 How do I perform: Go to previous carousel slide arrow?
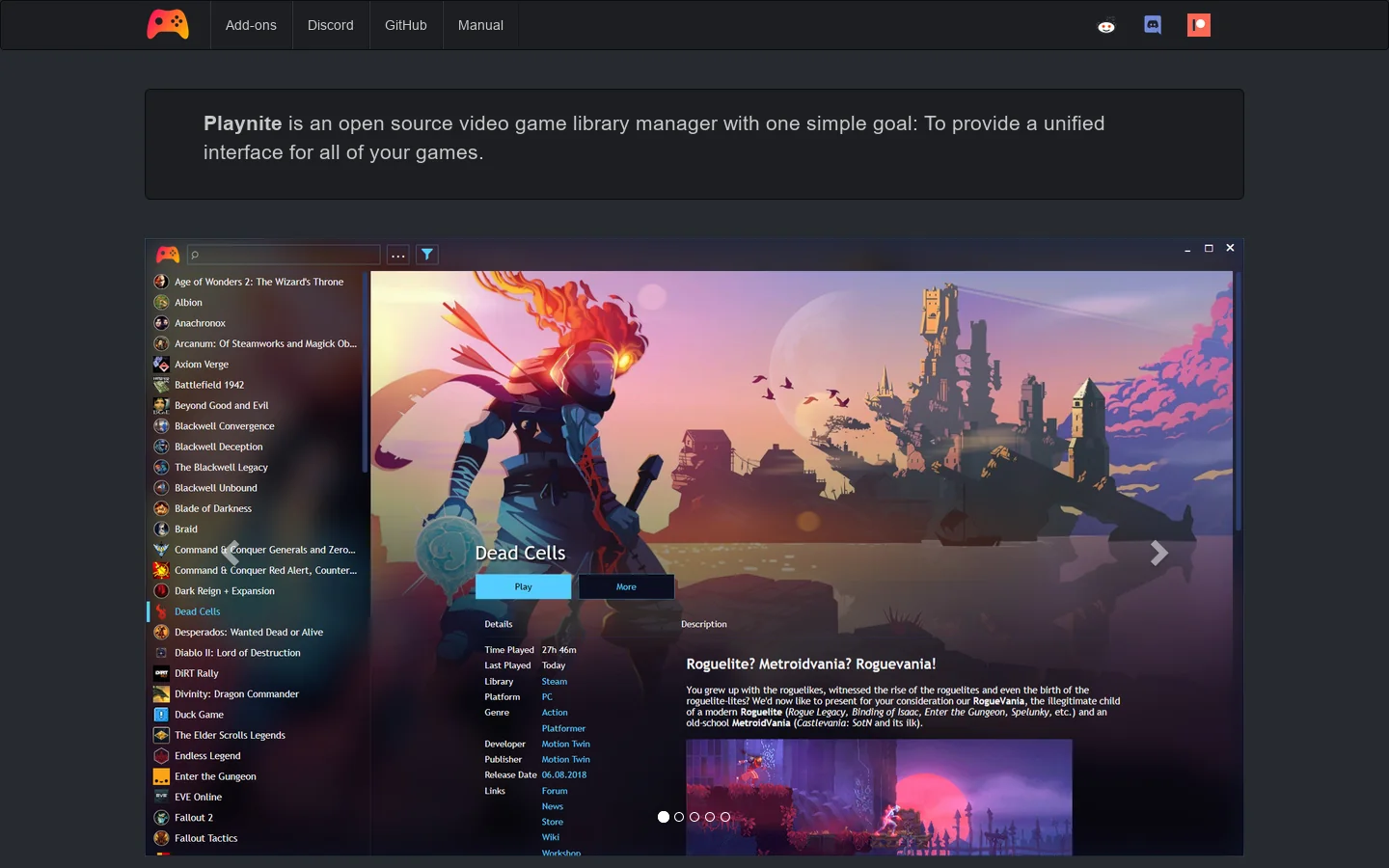[x=231, y=553]
